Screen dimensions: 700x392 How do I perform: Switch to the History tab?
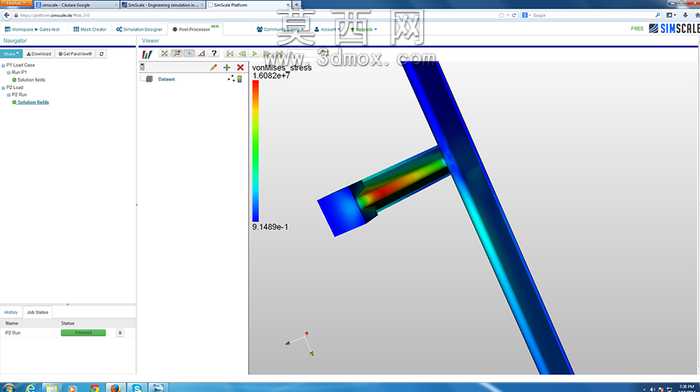click(x=11, y=312)
